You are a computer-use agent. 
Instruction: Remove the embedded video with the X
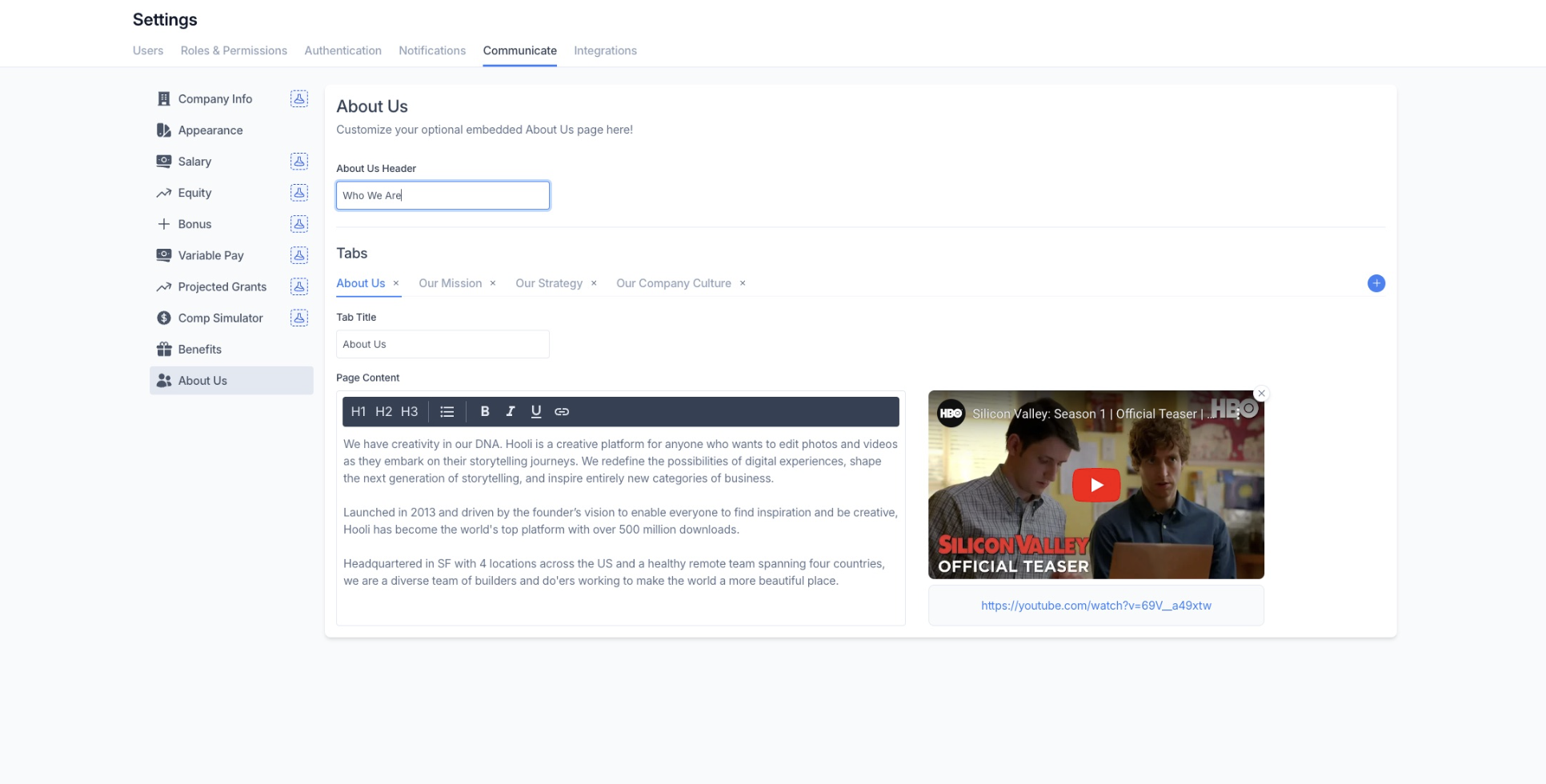point(1261,394)
